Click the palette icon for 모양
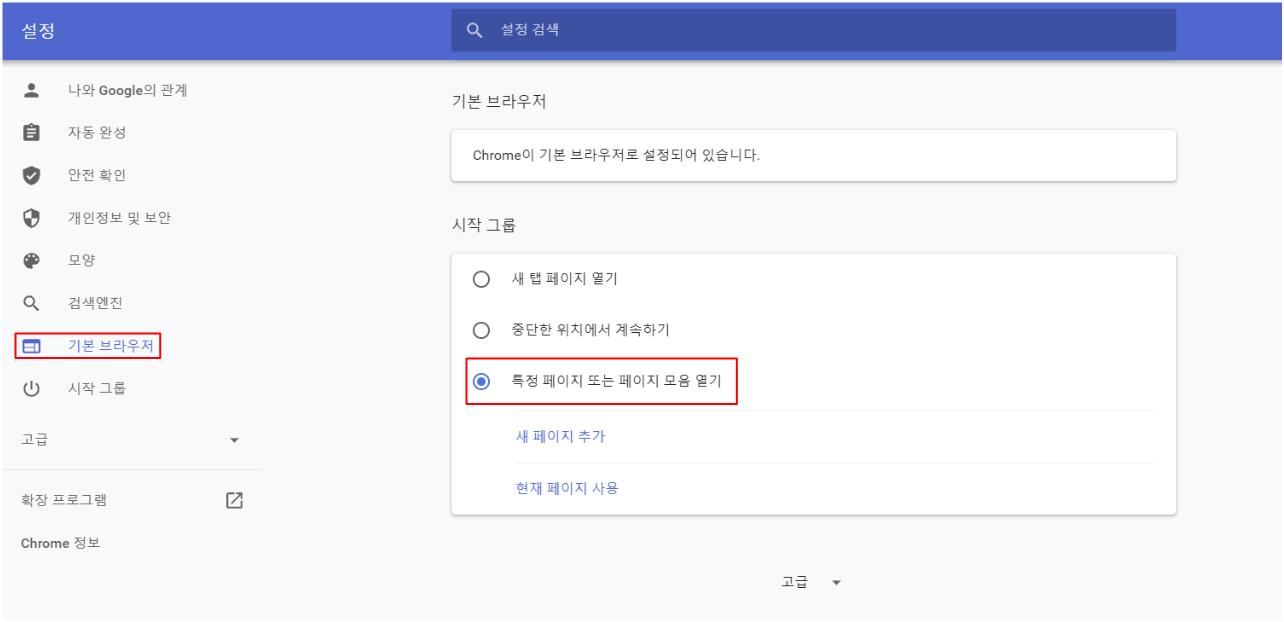Screen dimensions: 1284x622 click(x=30, y=261)
